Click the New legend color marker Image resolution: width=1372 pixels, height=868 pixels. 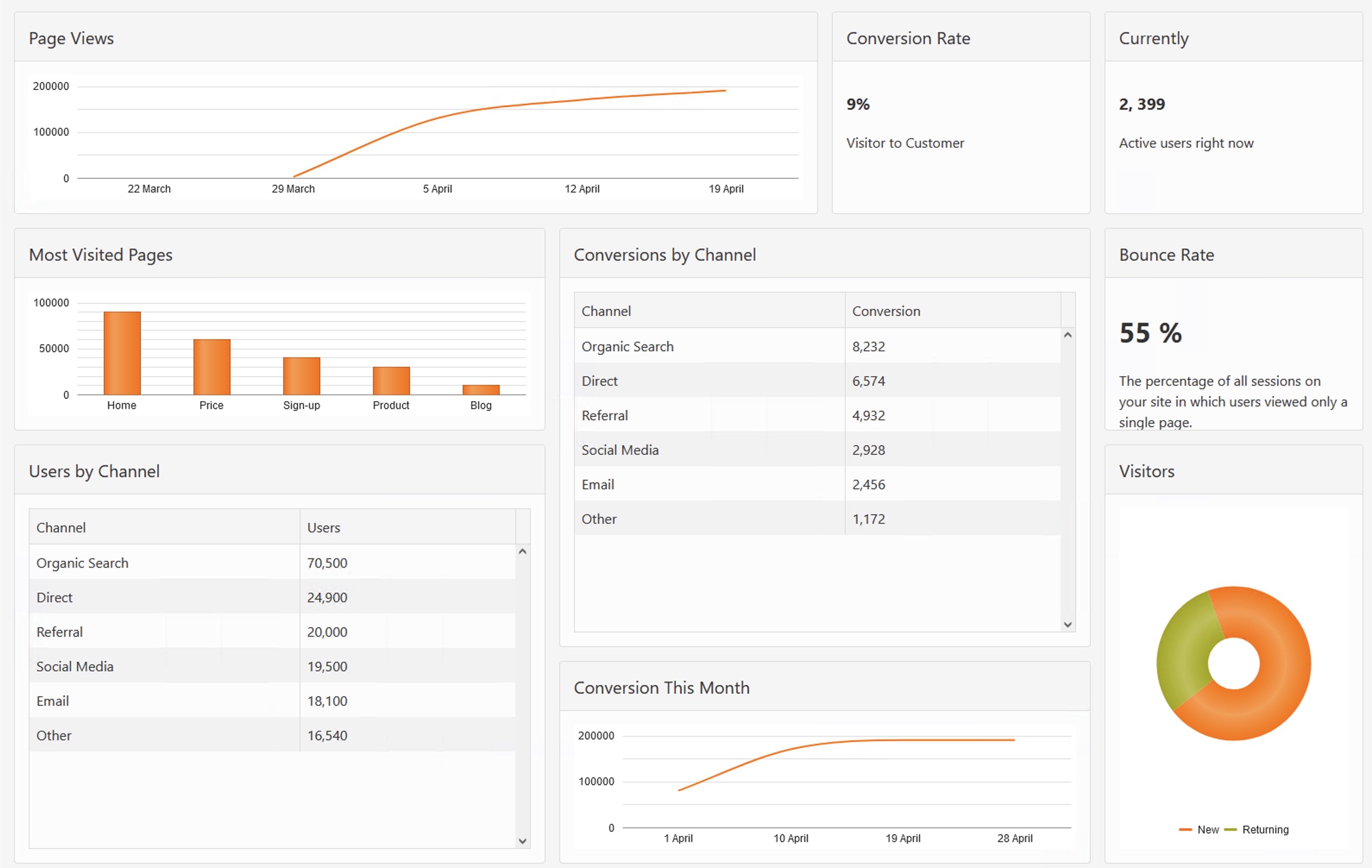point(1186,830)
